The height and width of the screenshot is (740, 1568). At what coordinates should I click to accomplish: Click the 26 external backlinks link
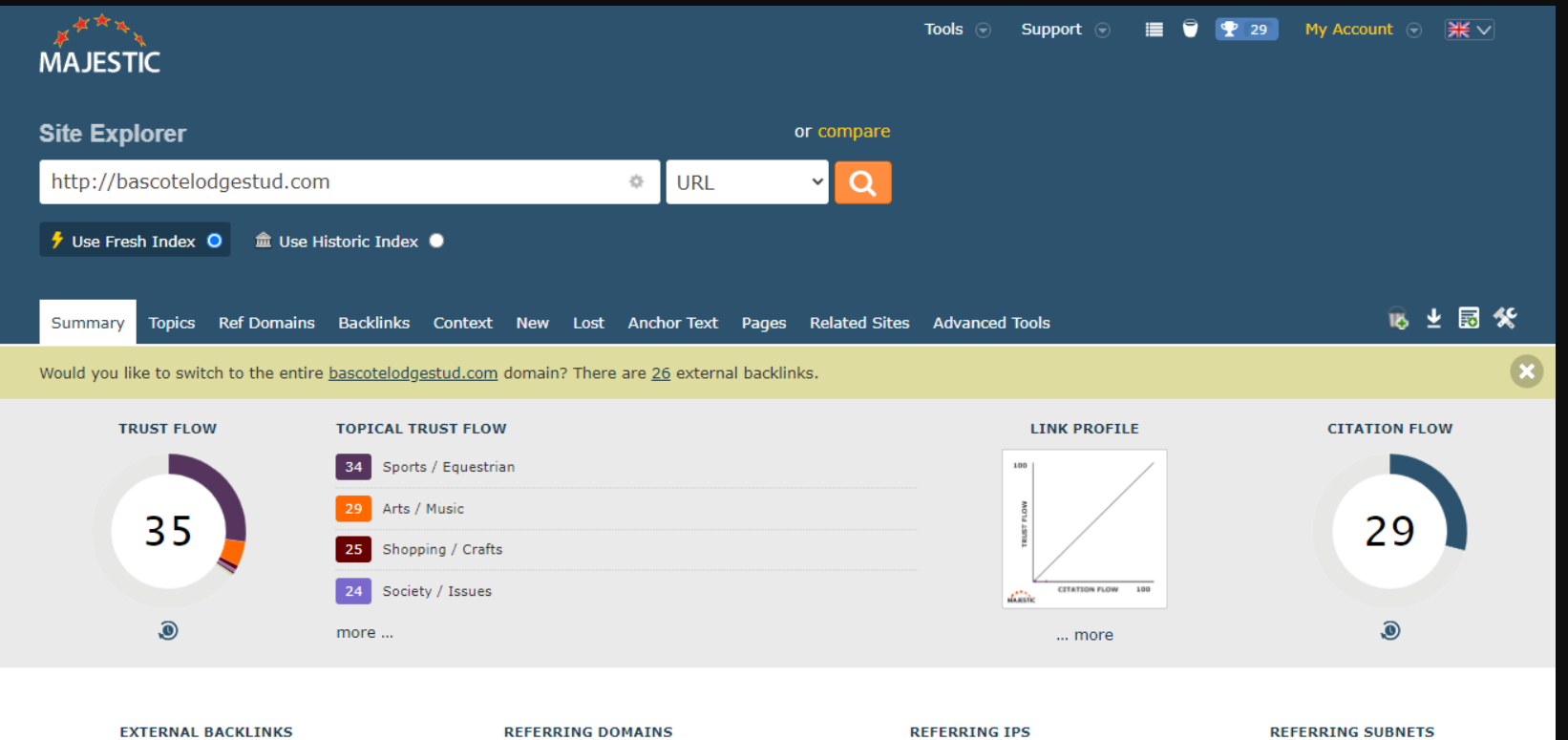[x=661, y=373]
